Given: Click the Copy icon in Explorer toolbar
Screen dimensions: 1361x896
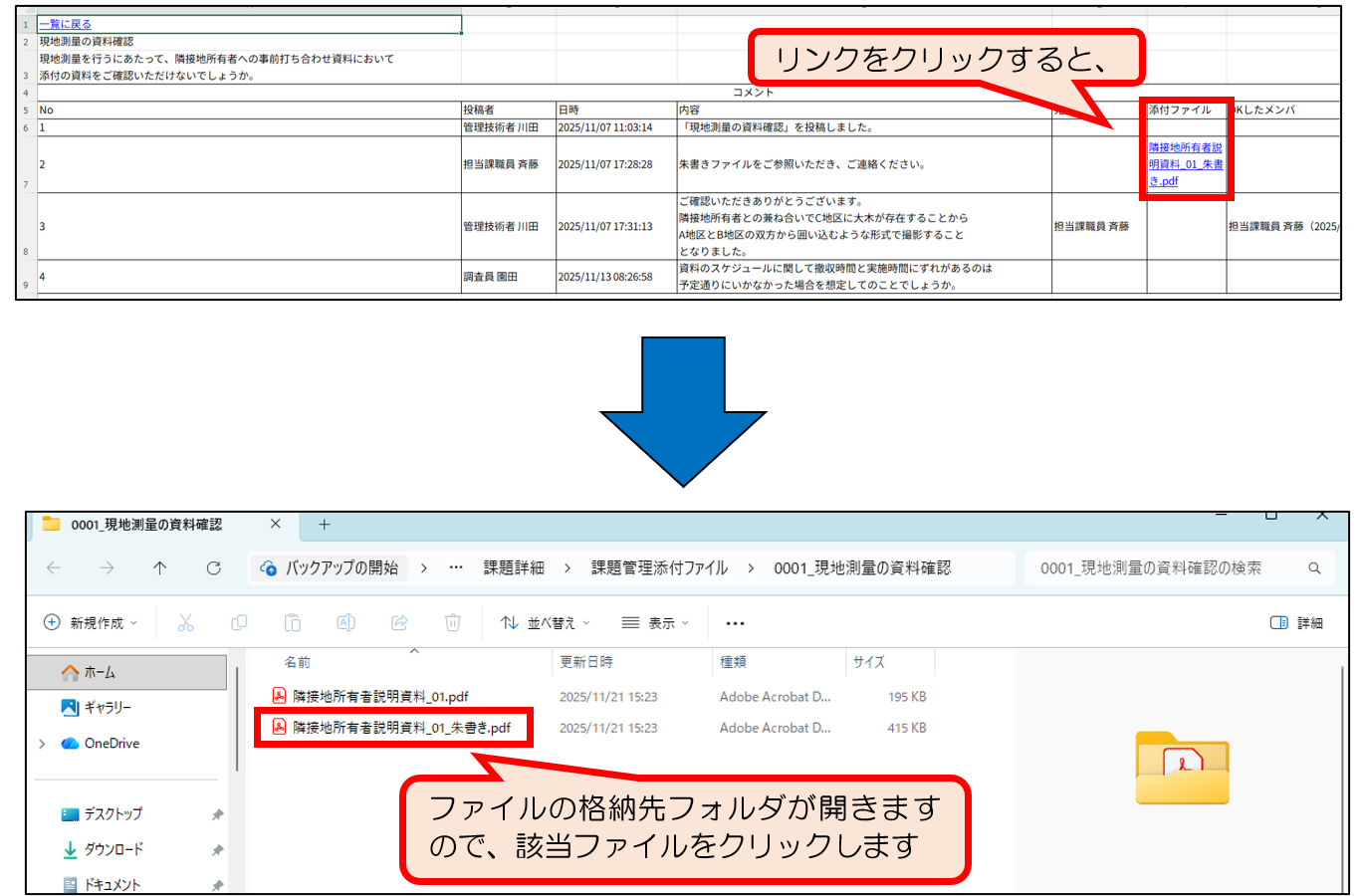Looking at the screenshot, I should point(239,623).
